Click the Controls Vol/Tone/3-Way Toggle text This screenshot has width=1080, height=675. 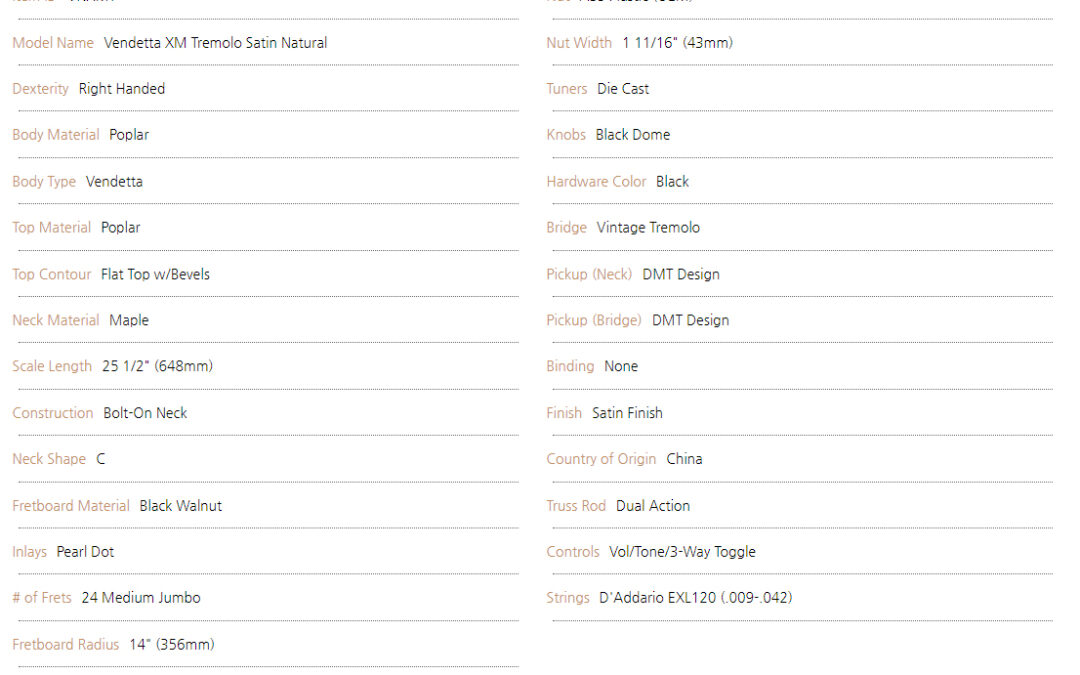click(682, 552)
